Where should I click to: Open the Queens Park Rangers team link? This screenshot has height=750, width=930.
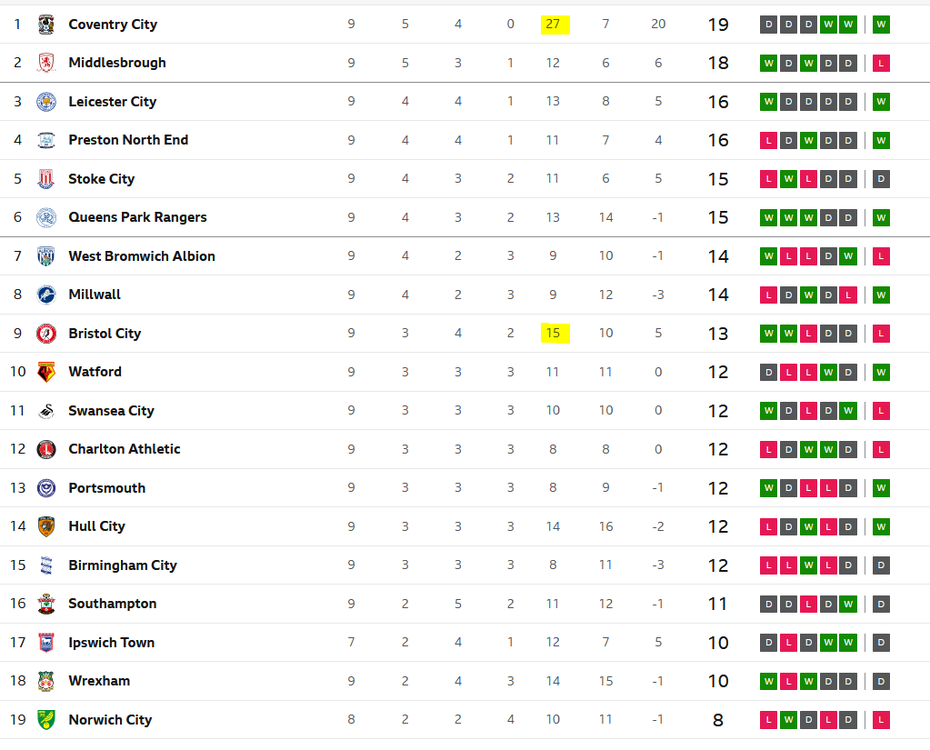138,217
